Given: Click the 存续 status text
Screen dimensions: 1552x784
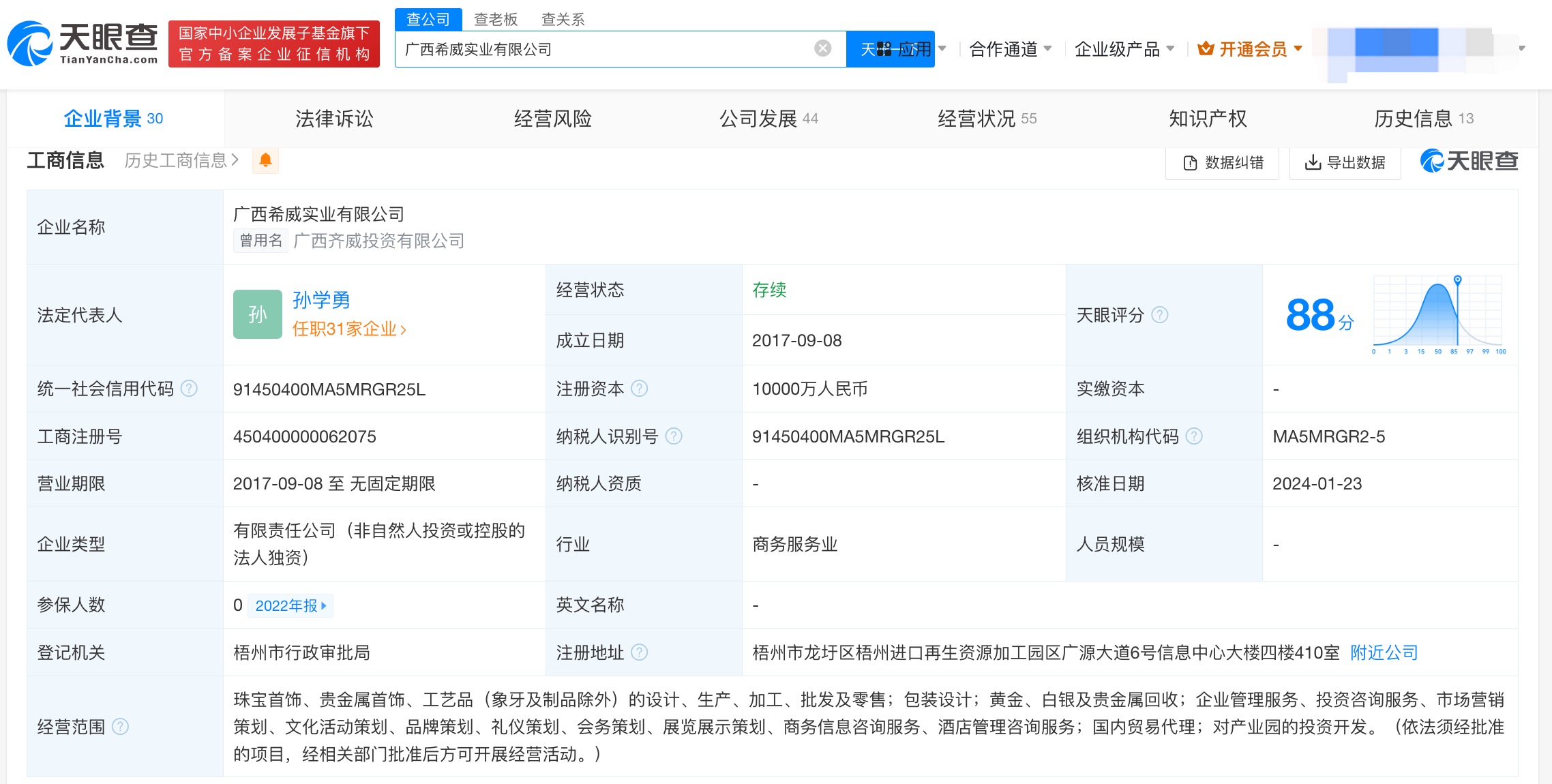Looking at the screenshot, I should pyautogui.click(x=769, y=290).
